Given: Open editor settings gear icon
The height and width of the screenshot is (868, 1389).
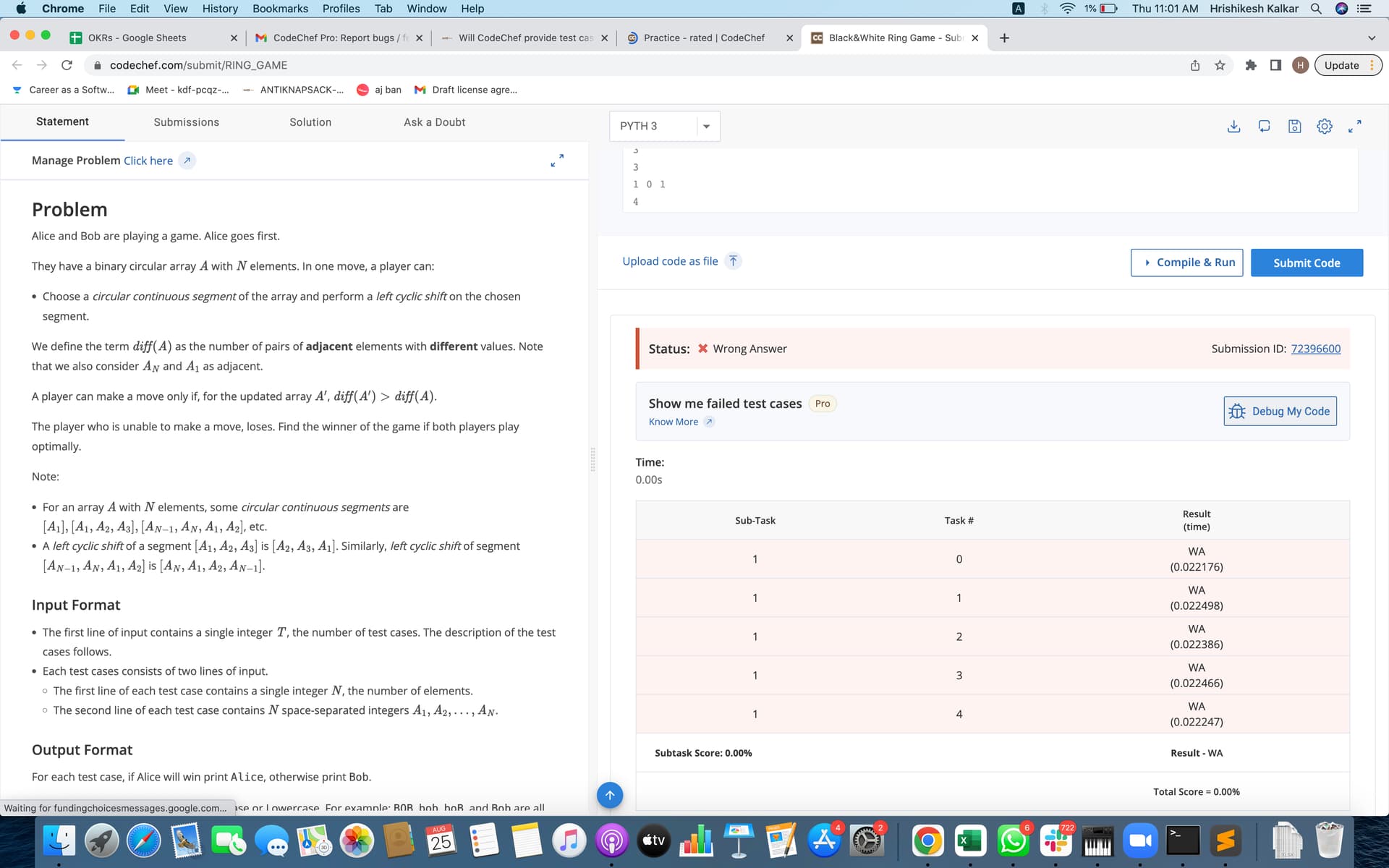Looking at the screenshot, I should [x=1325, y=126].
